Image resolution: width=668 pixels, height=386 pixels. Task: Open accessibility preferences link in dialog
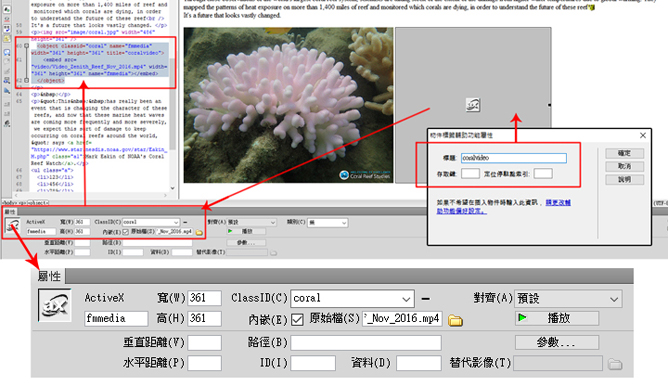tap(504, 207)
